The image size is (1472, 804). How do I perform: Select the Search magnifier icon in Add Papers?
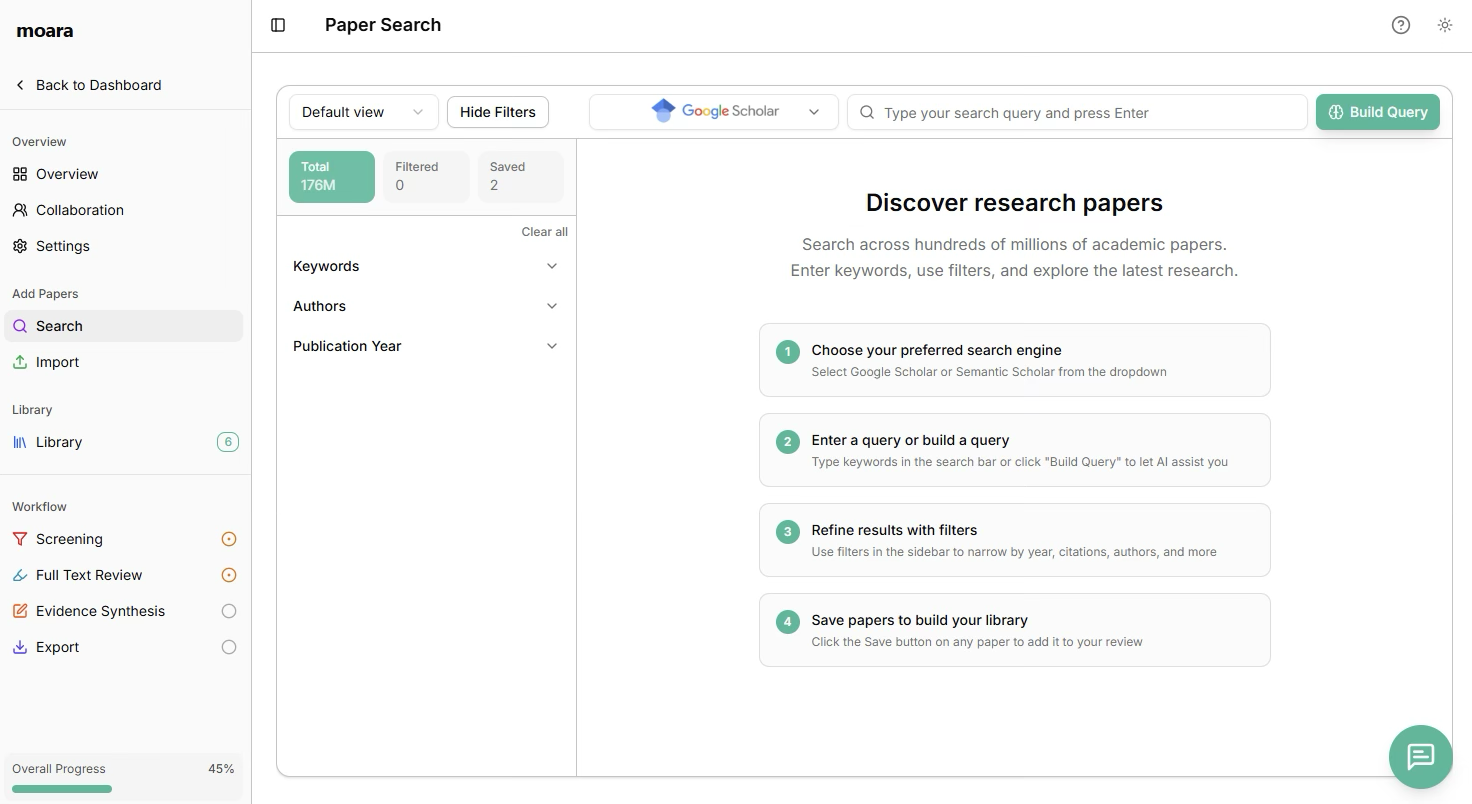coord(20,326)
